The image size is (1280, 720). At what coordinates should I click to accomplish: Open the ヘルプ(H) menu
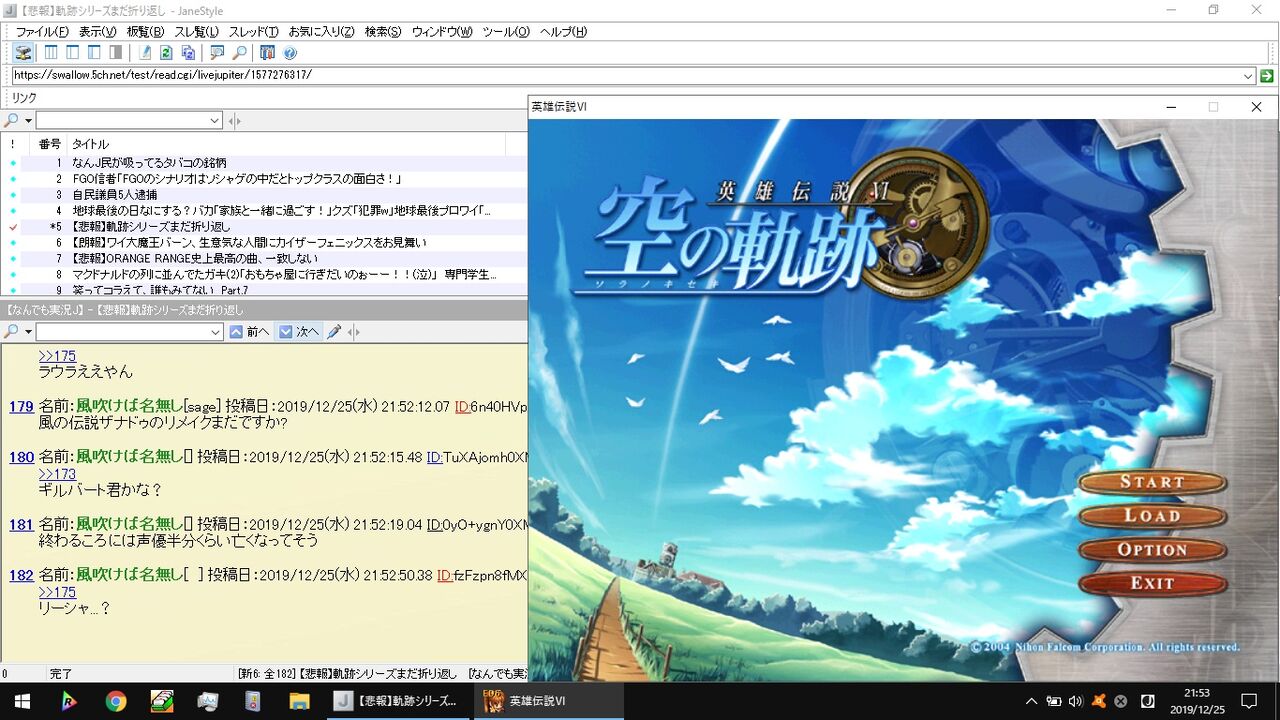(564, 32)
